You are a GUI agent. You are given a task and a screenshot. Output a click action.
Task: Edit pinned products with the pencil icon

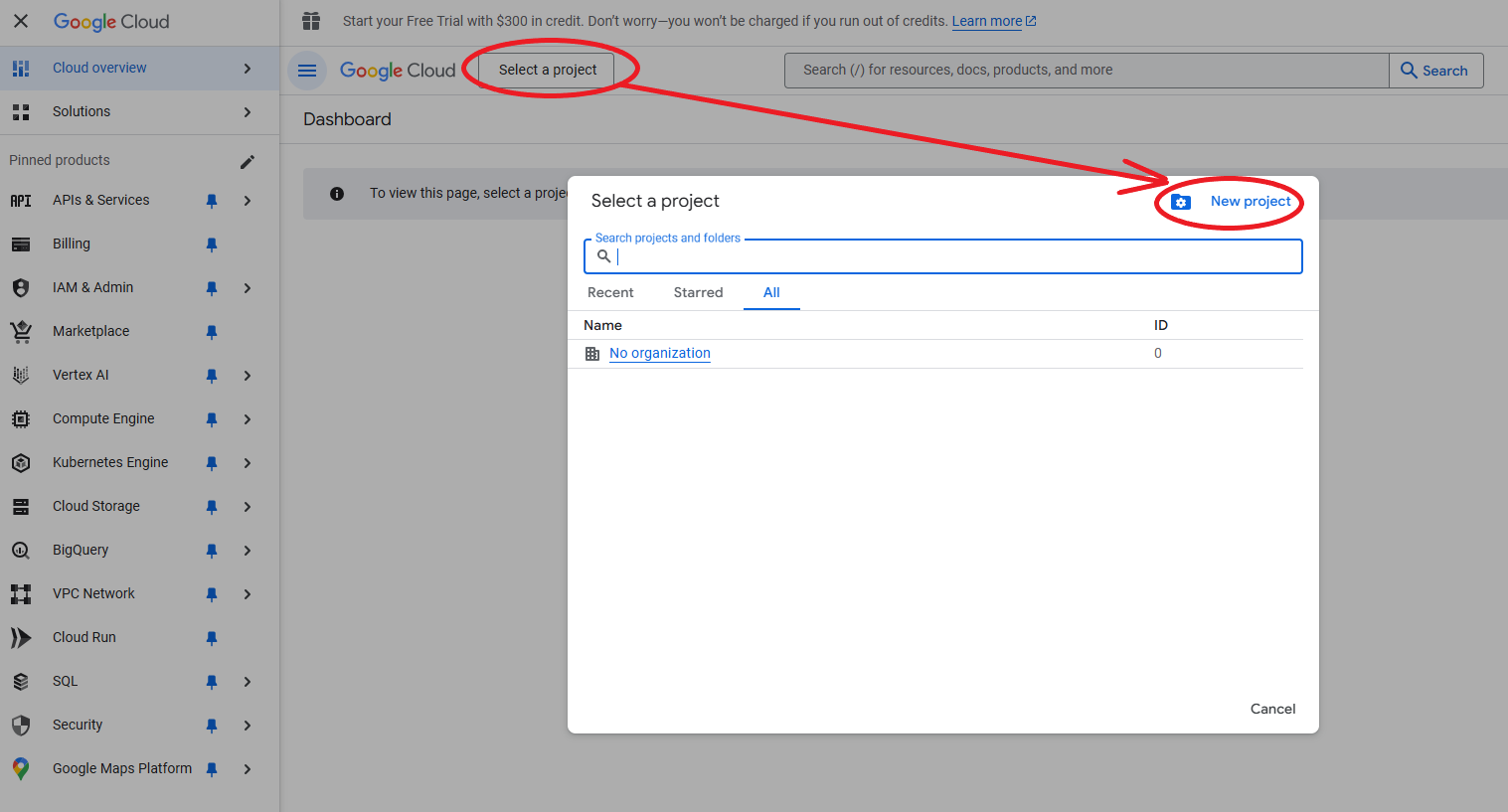tap(248, 161)
